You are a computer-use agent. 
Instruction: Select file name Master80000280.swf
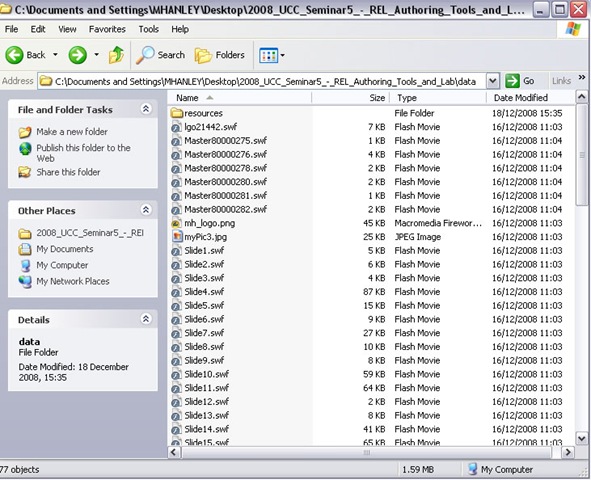coord(225,182)
